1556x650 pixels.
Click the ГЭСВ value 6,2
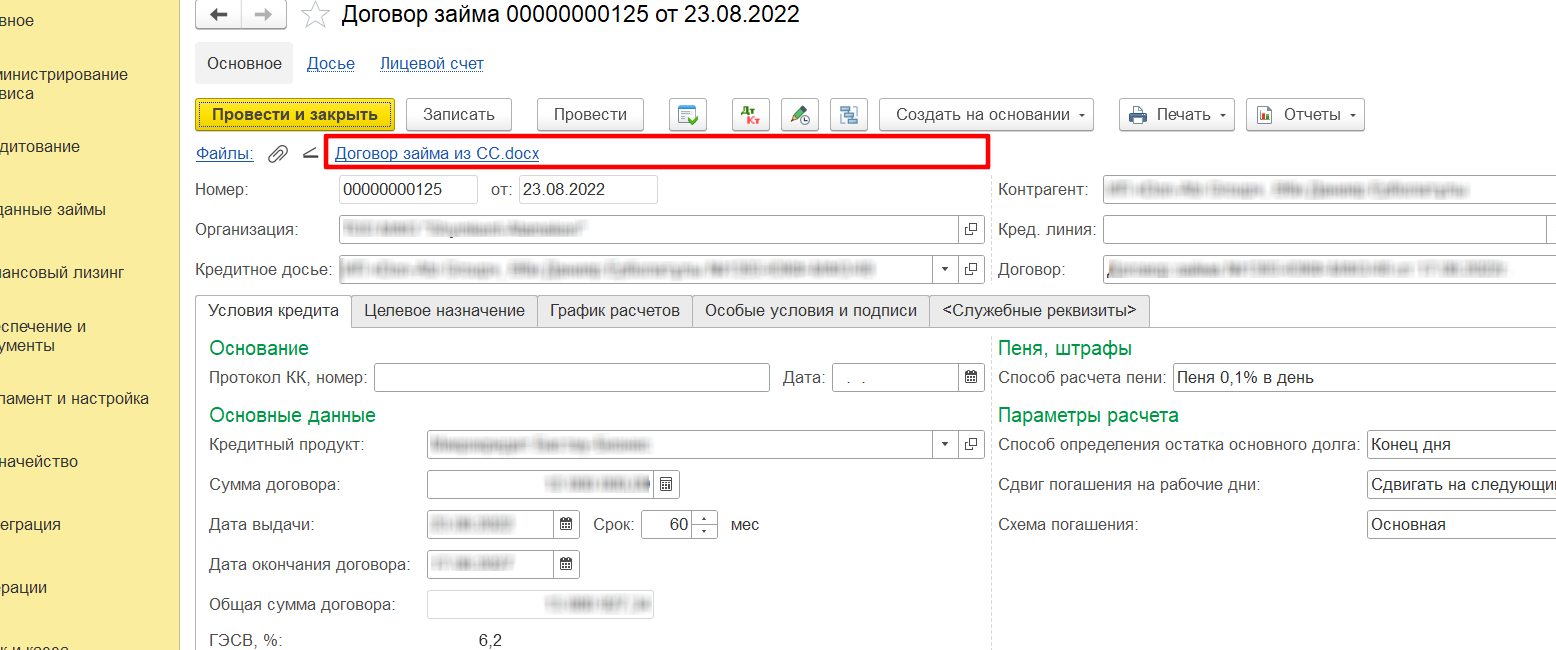(x=490, y=640)
